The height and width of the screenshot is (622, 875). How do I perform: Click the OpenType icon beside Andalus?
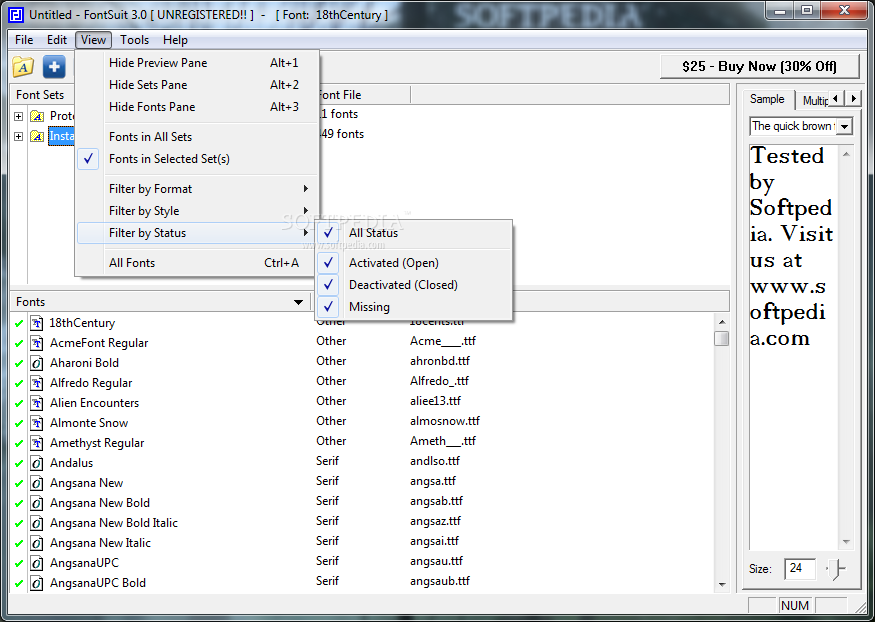[37, 463]
